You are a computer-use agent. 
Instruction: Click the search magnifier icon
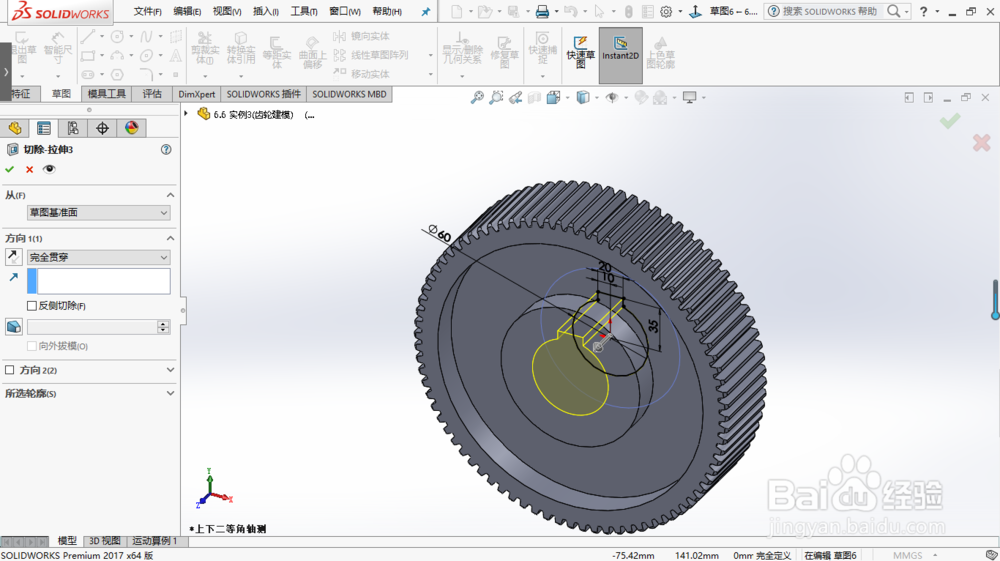tap(894, 11)
